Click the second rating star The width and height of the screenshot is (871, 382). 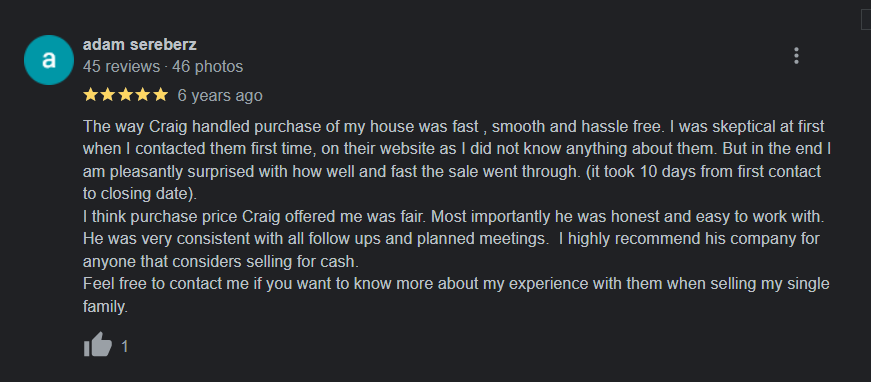point(108,95)
